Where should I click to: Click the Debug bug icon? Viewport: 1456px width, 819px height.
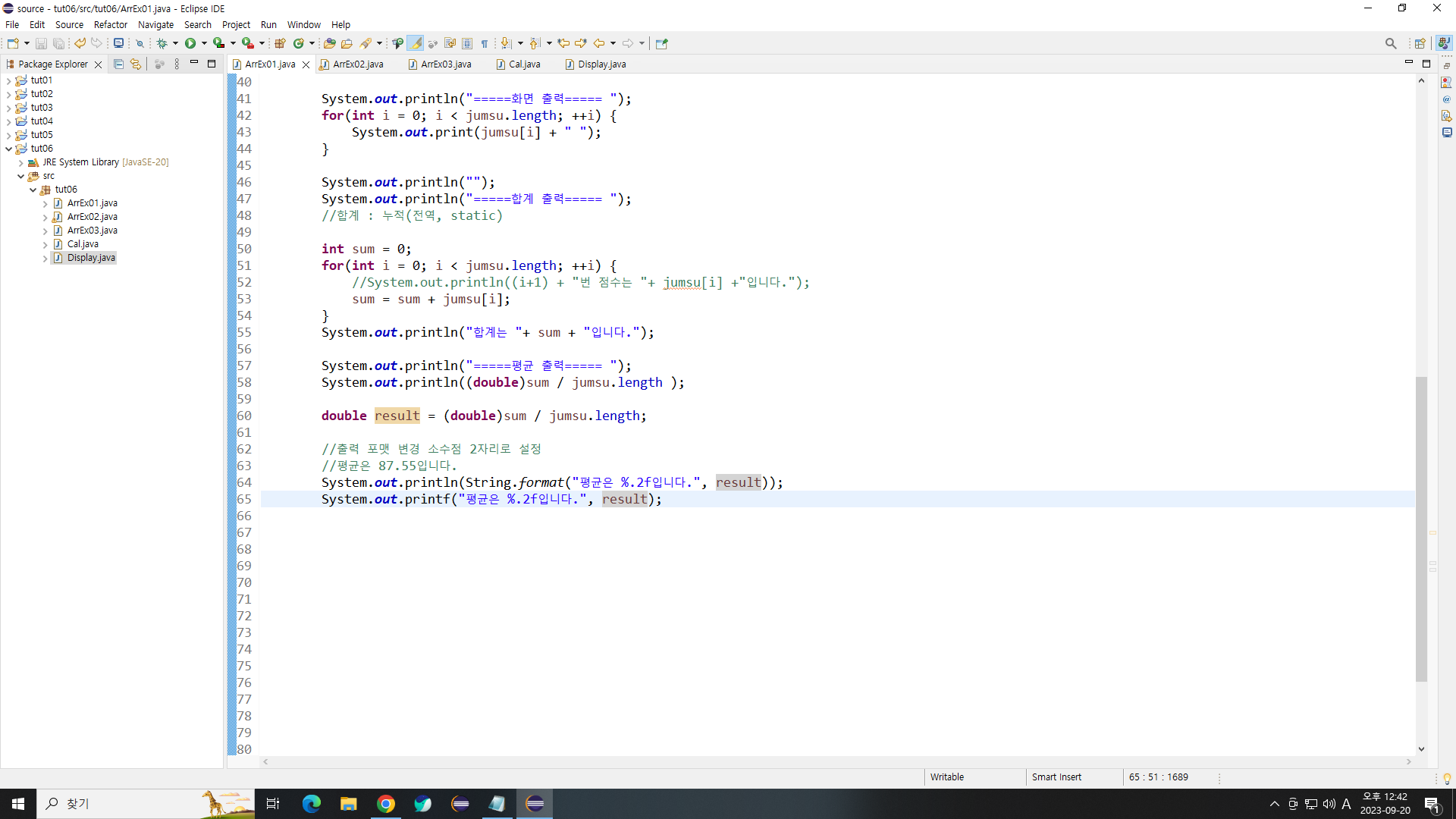point(162,43)
